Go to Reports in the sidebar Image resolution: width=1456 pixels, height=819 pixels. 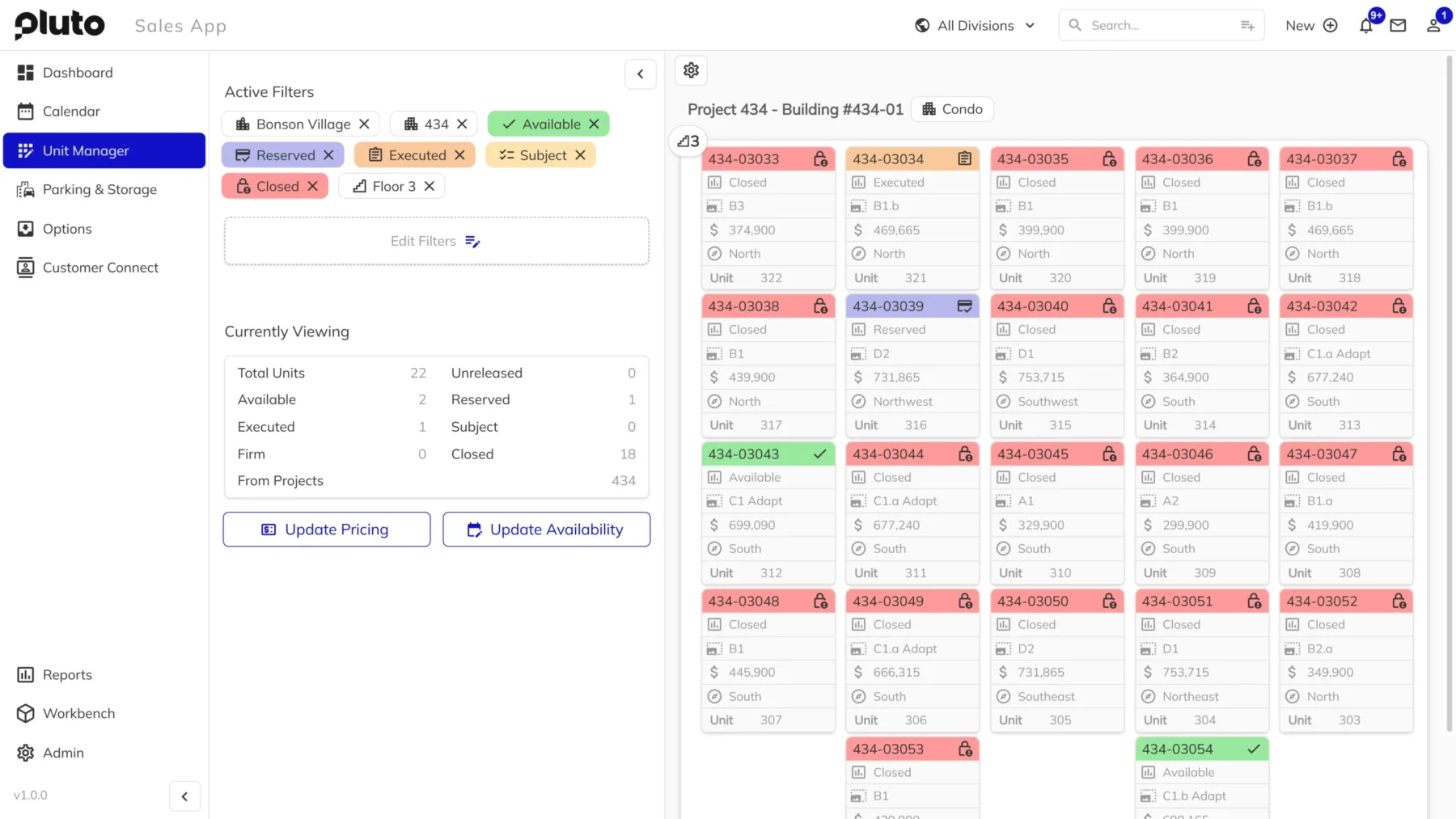click(67, 675)
